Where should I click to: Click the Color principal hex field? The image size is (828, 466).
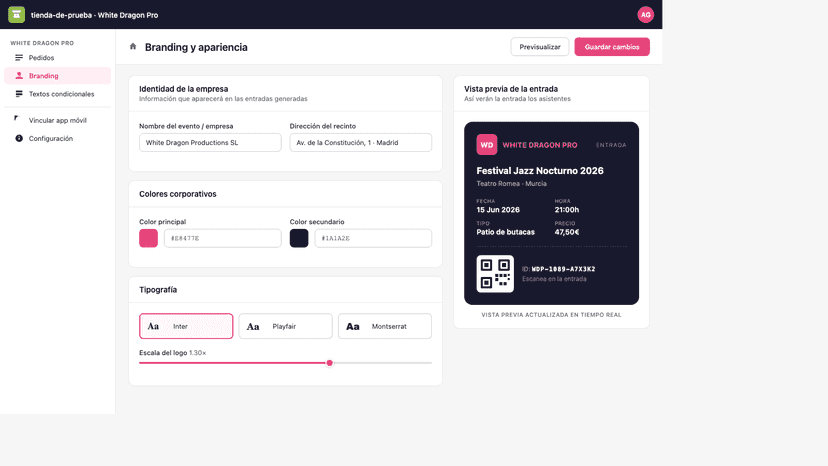point(222,238)
